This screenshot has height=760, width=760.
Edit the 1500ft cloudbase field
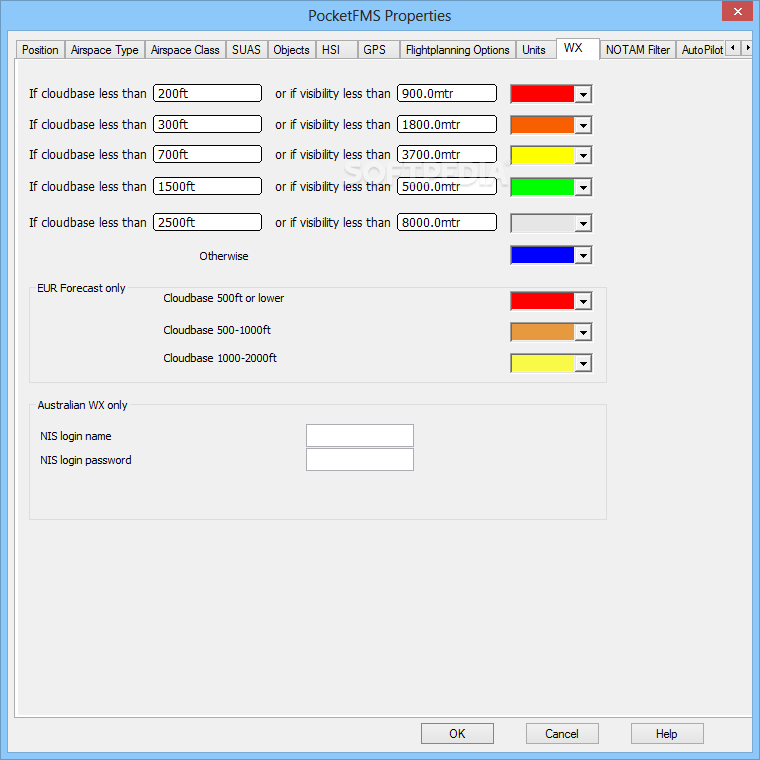pos(207,186)
